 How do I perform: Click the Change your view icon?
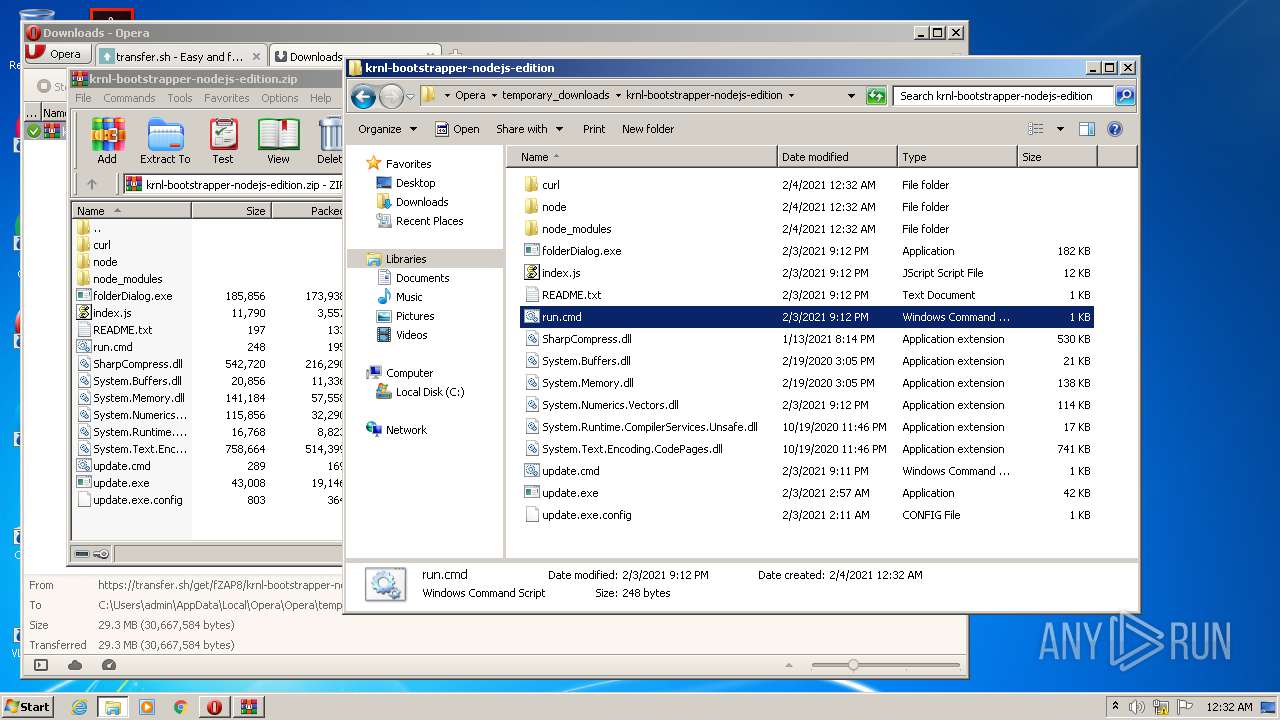[1036, 129]
